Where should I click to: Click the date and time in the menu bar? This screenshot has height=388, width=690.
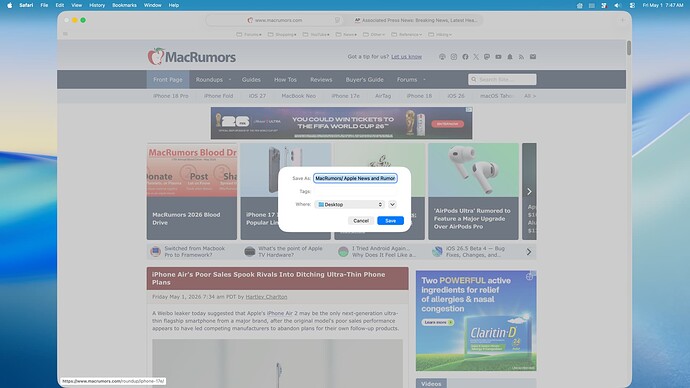tap(663, 5)
